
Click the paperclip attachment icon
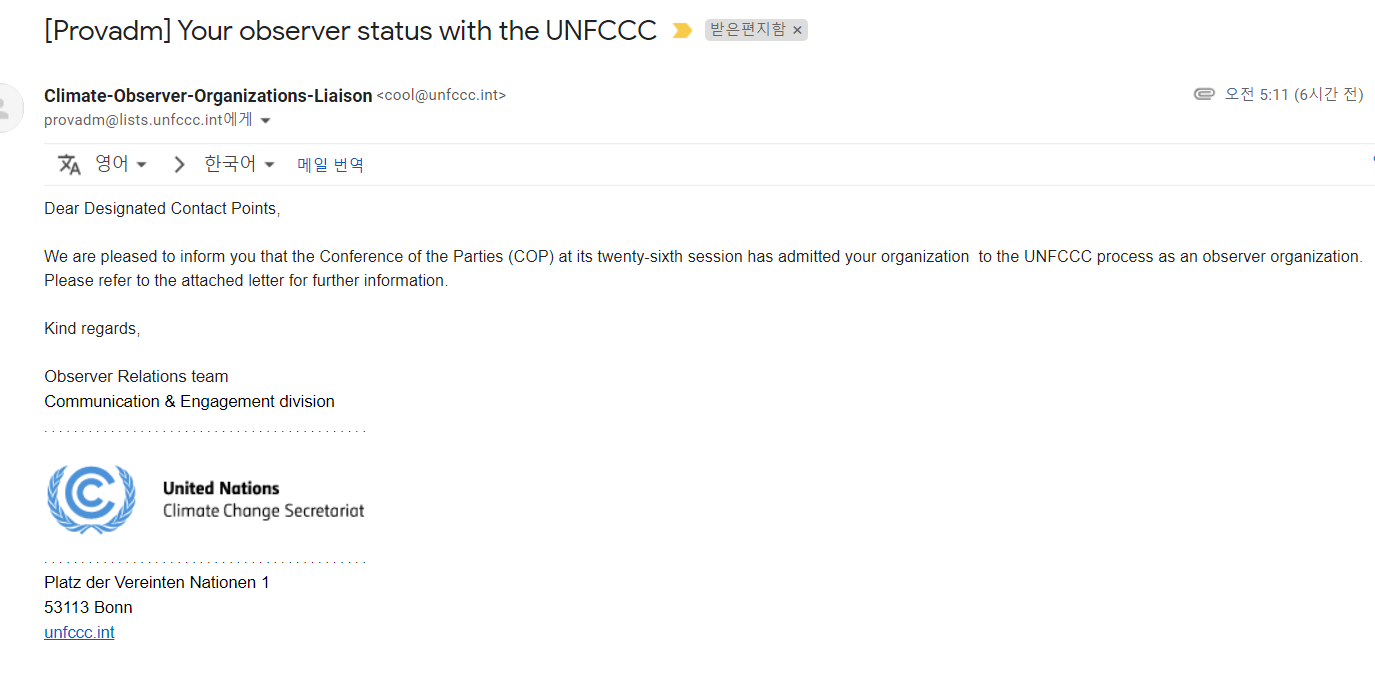1204,94
